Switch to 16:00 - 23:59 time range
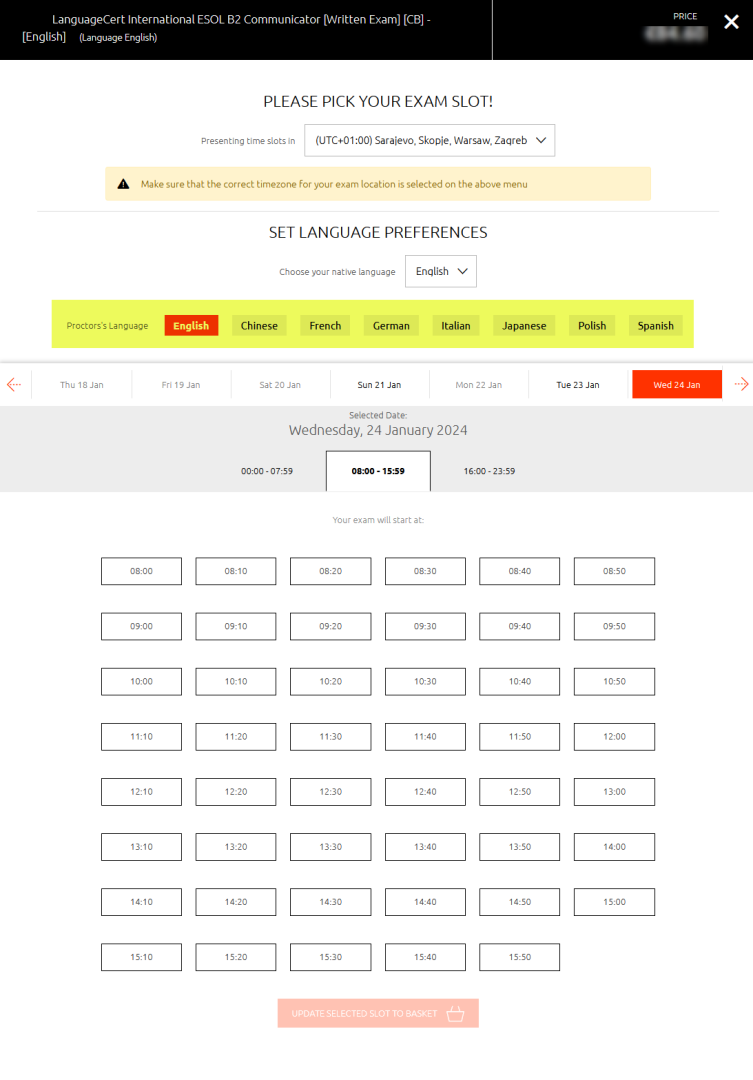The image size is (753, 1080). (x=489, y=471)
